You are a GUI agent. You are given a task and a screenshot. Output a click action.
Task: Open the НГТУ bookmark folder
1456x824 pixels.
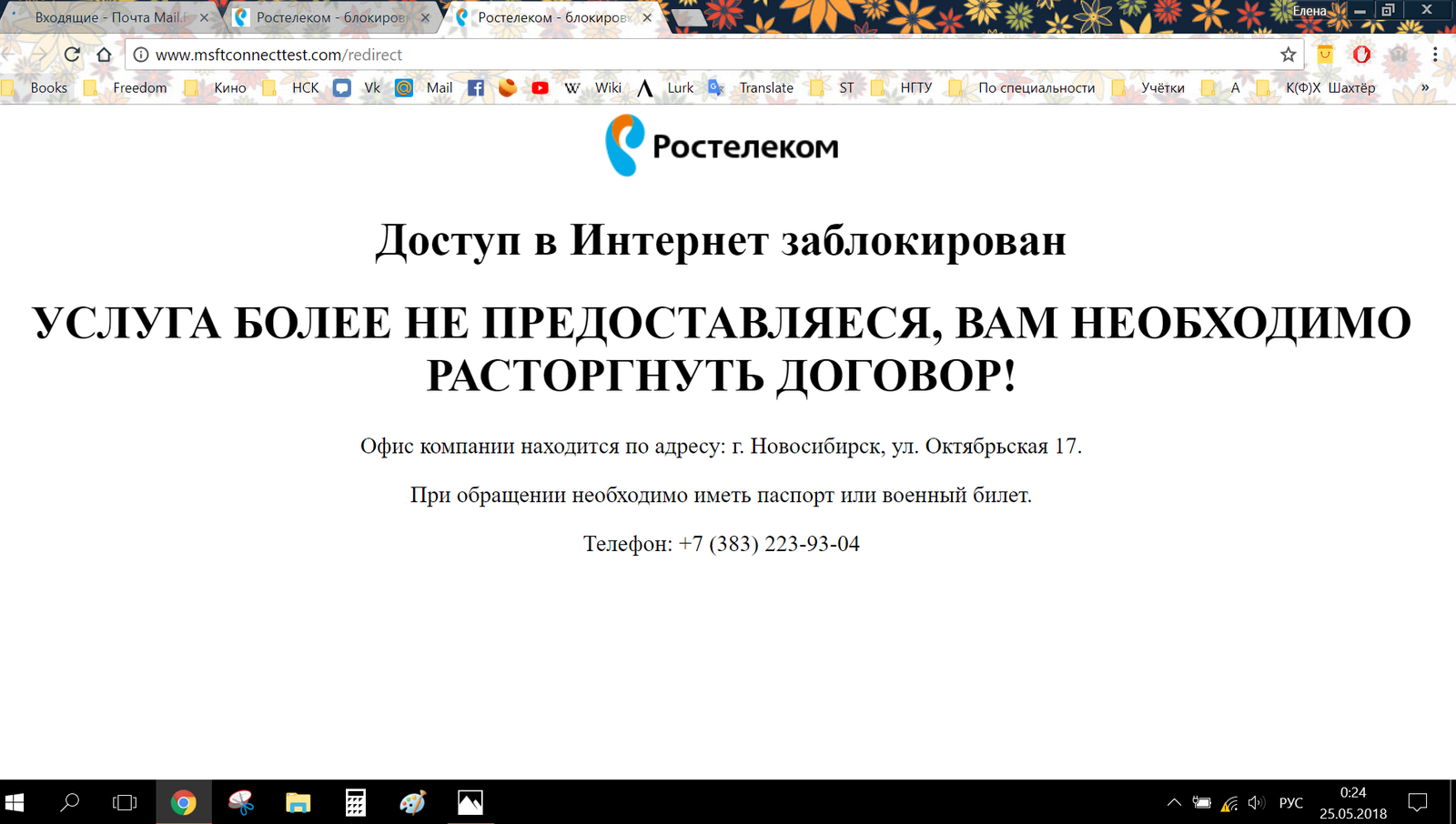[x=902, y=87]
